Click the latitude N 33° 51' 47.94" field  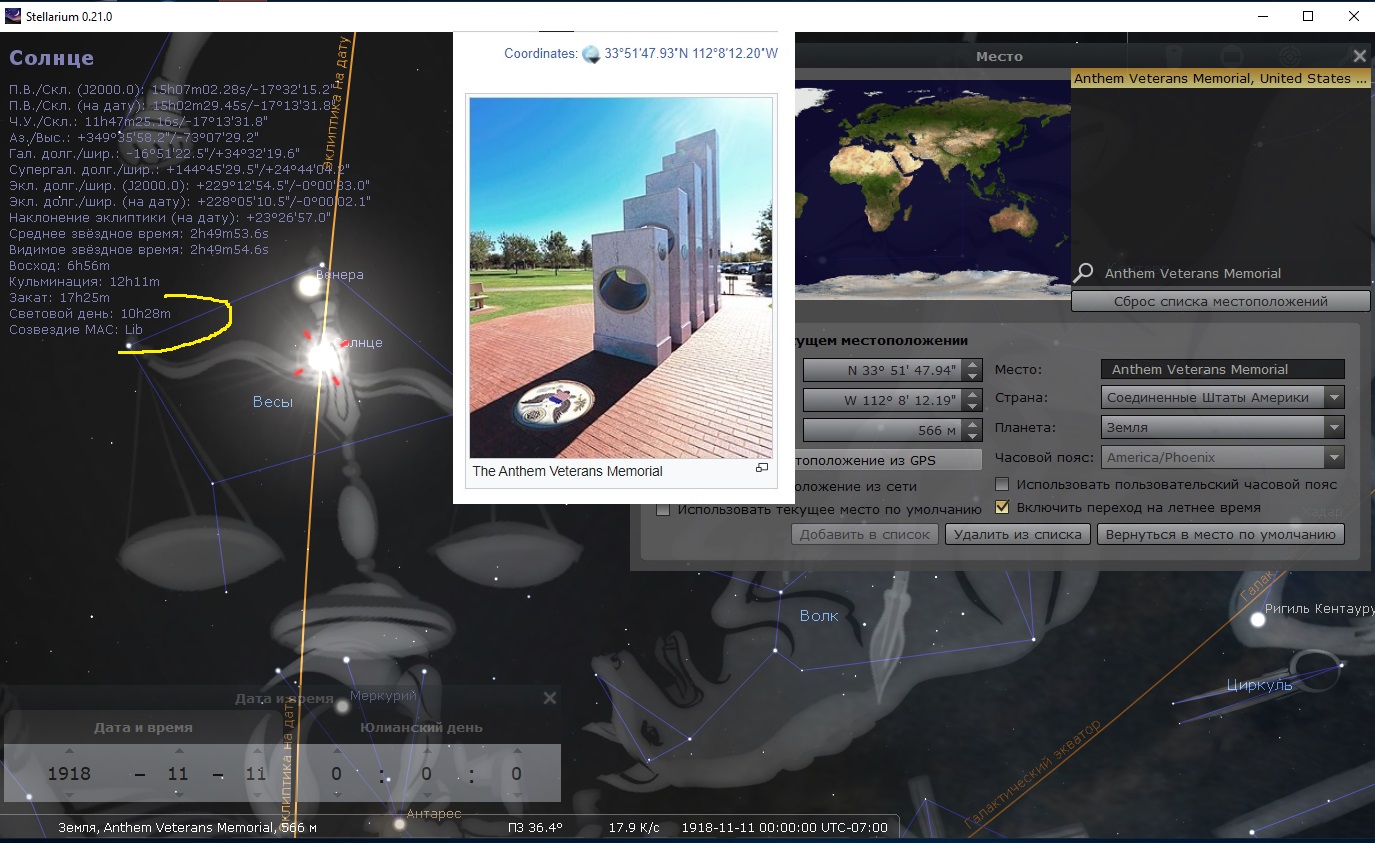tap(884, 370)
